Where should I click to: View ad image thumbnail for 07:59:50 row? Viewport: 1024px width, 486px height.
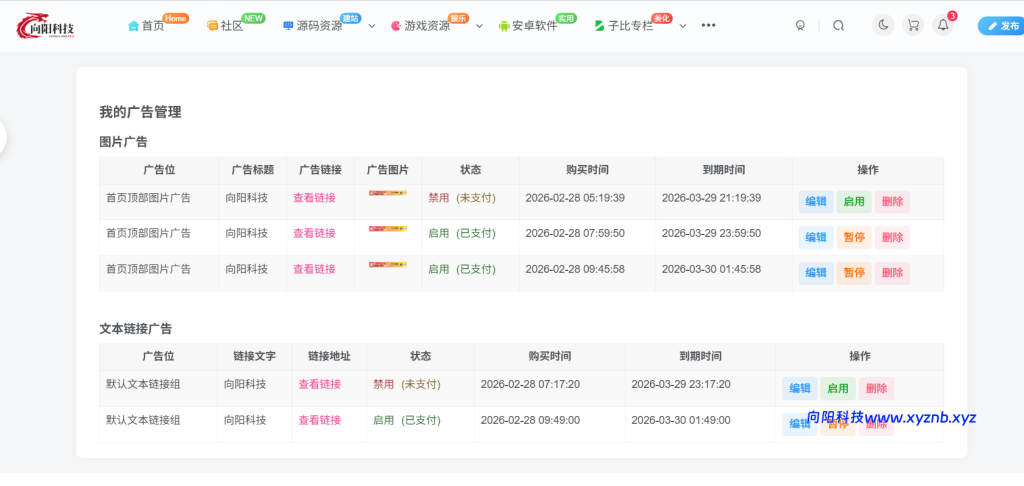388,229
